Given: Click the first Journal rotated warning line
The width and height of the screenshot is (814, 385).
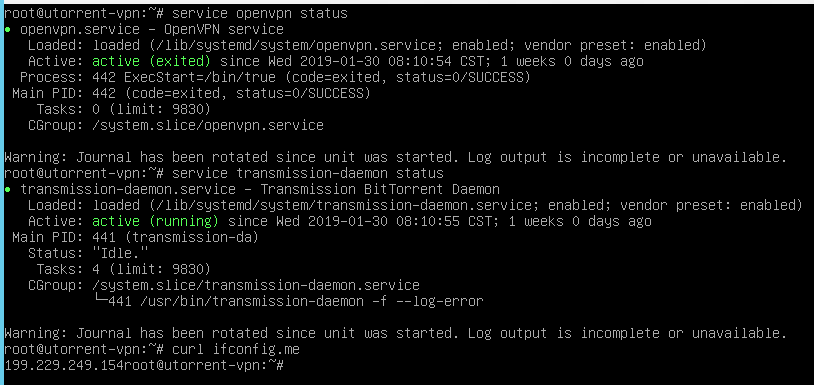Looking at the screenshot, I should [x=396, y=157].
